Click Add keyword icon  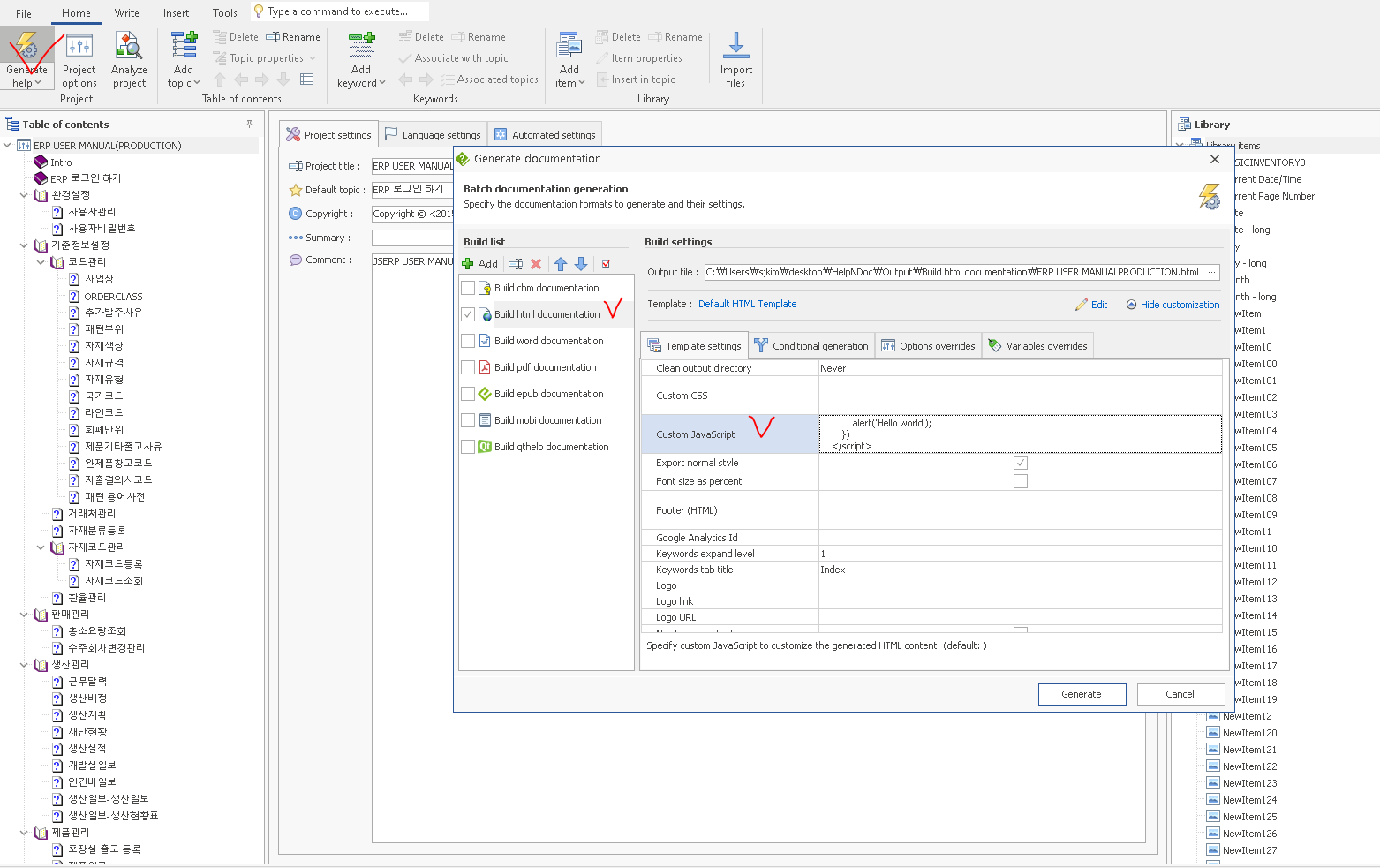coord(361,47)
